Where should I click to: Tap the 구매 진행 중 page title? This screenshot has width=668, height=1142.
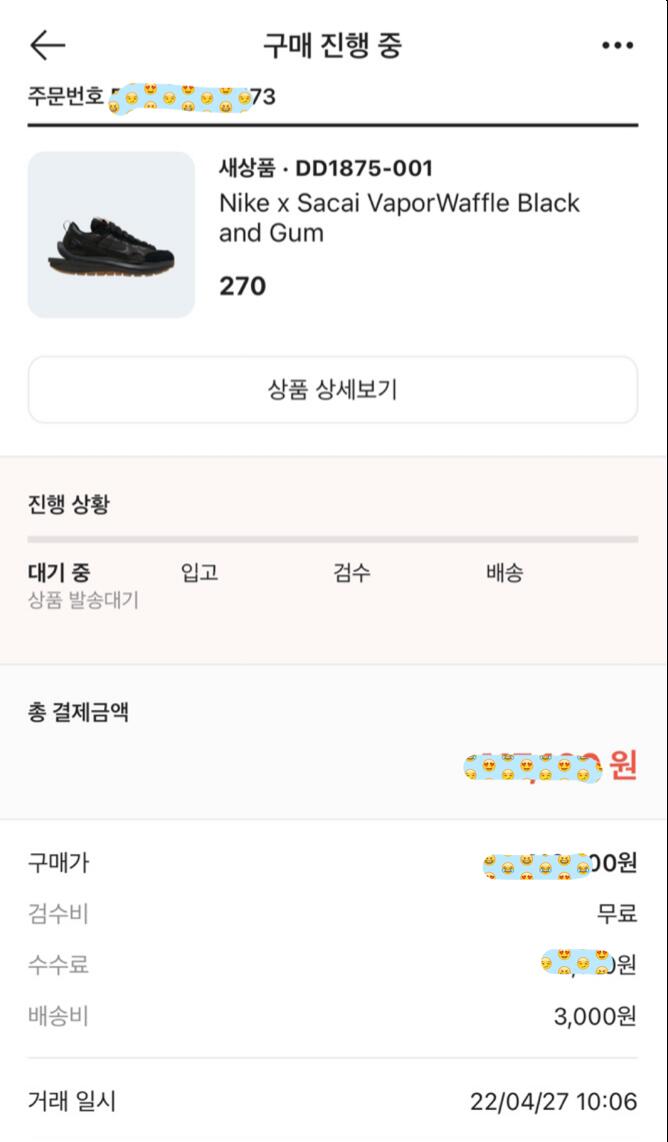click(332, 46)
